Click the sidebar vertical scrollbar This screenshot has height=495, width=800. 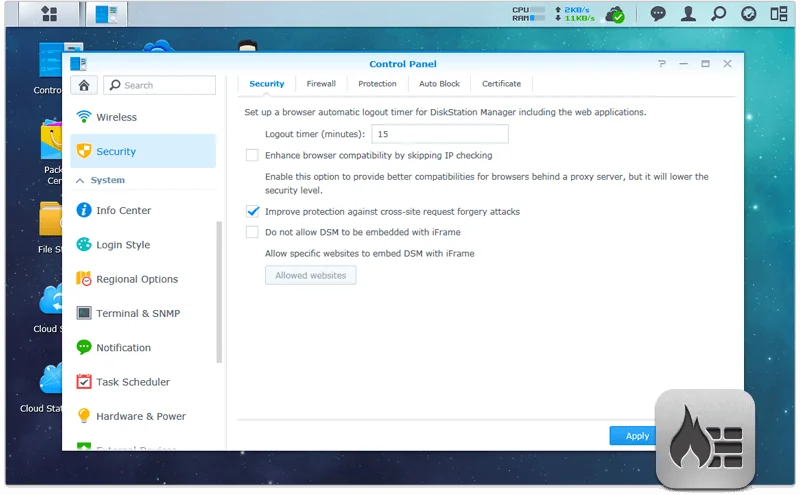tap(219, 290)
